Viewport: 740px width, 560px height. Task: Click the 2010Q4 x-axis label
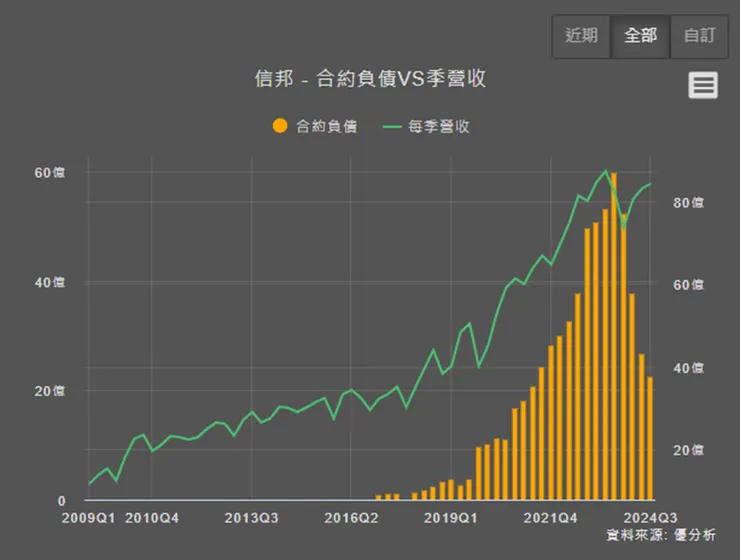pyautogui.click(x=152, y=518)
